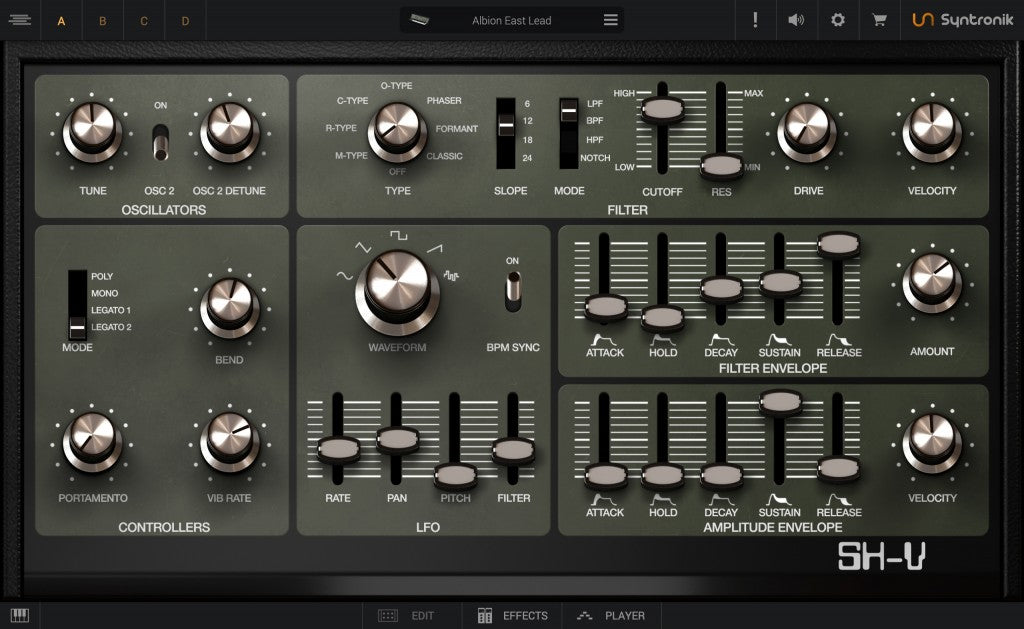Click the PLAYER button
The height and width of the screenshot is (629, 1024).
click(611, 615)
